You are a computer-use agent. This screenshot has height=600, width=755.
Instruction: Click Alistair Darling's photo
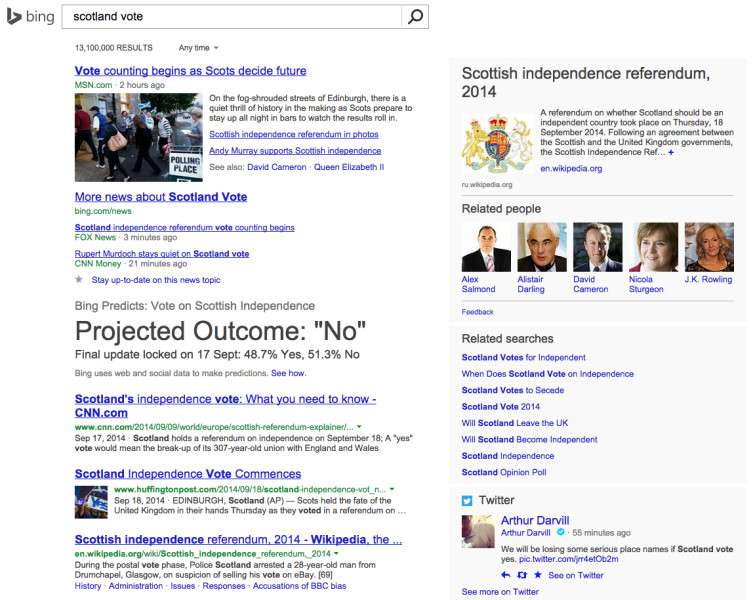542,247
